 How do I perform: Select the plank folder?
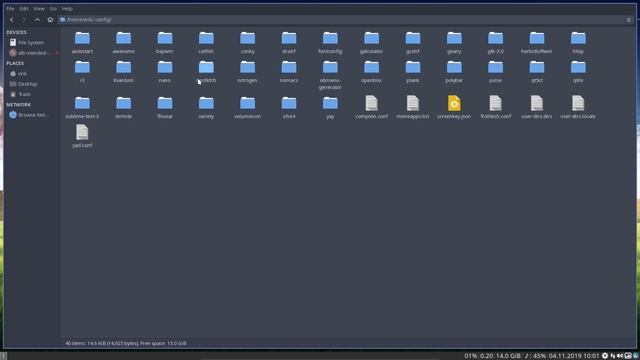(x=413, y=71)
